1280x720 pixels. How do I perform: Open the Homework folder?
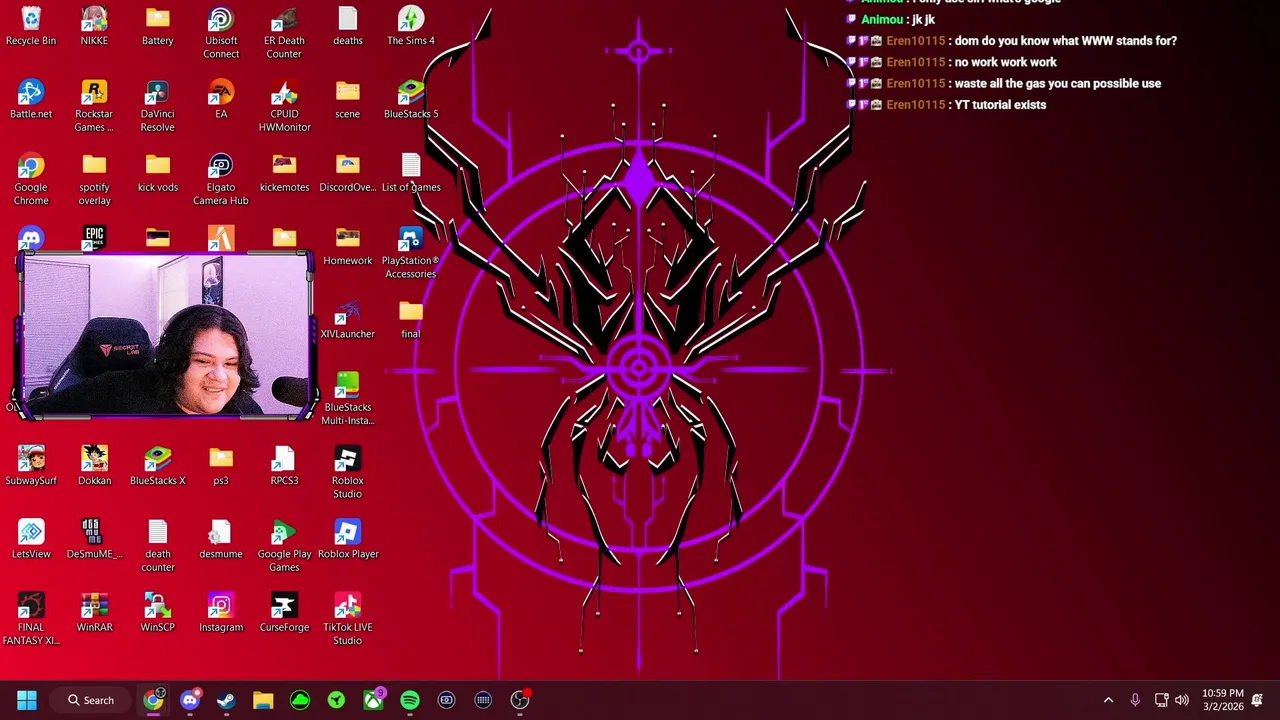tap(348, 247)
